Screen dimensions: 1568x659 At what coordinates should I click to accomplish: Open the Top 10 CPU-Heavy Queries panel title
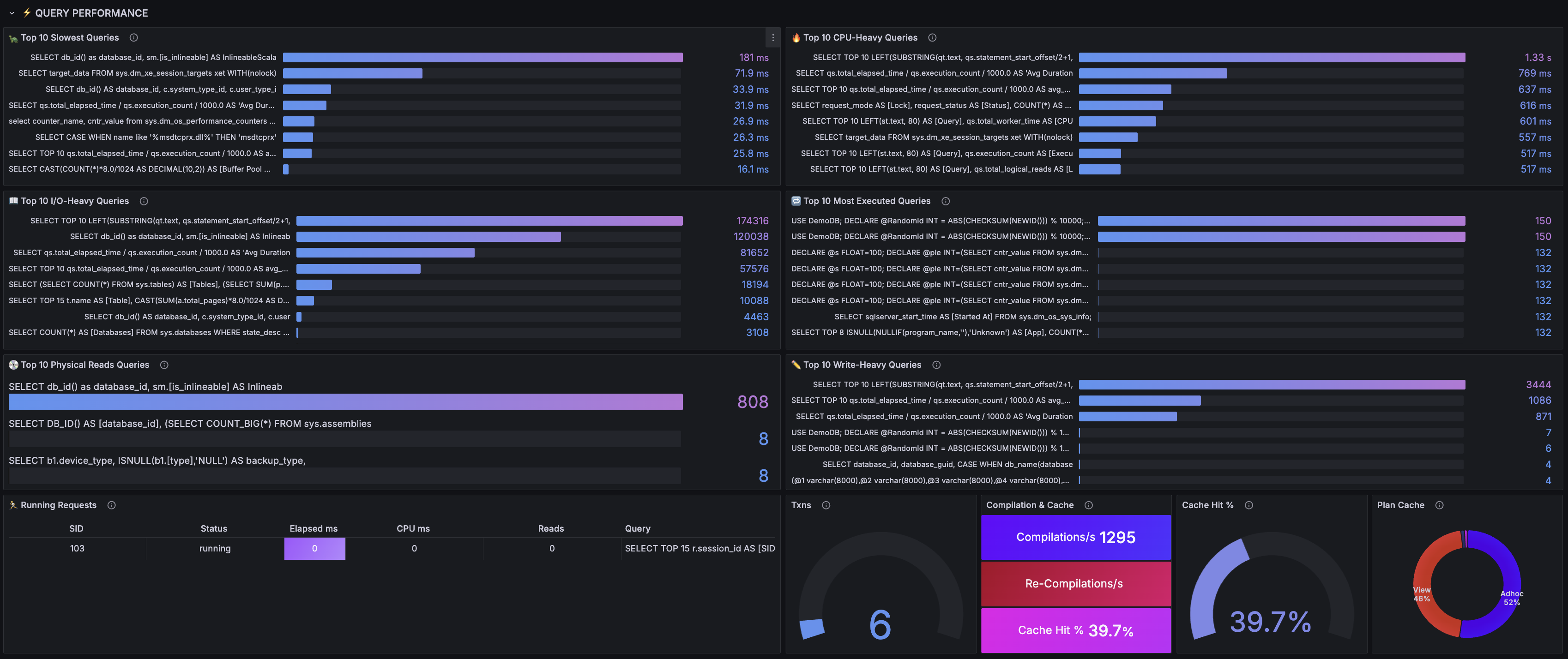click(860, 38)
